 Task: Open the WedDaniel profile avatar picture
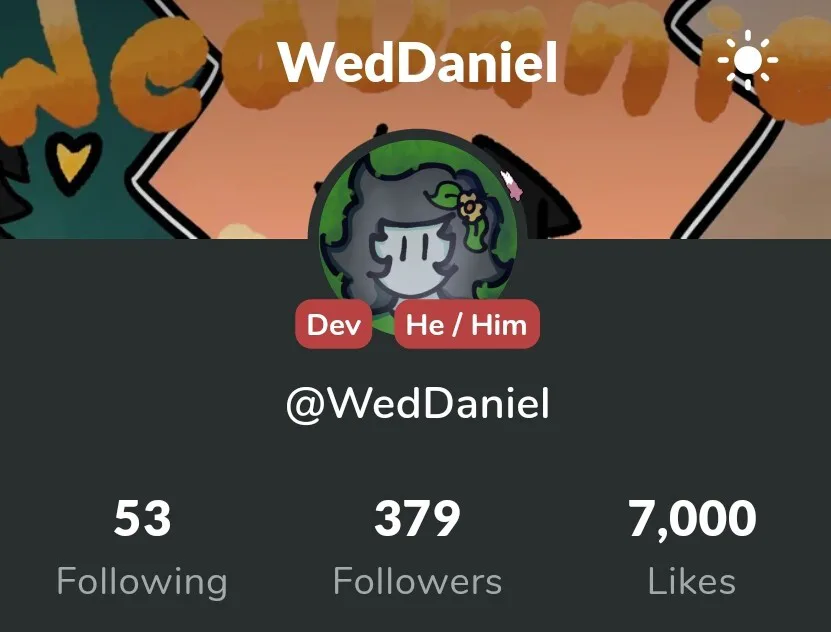click(418, 235)
